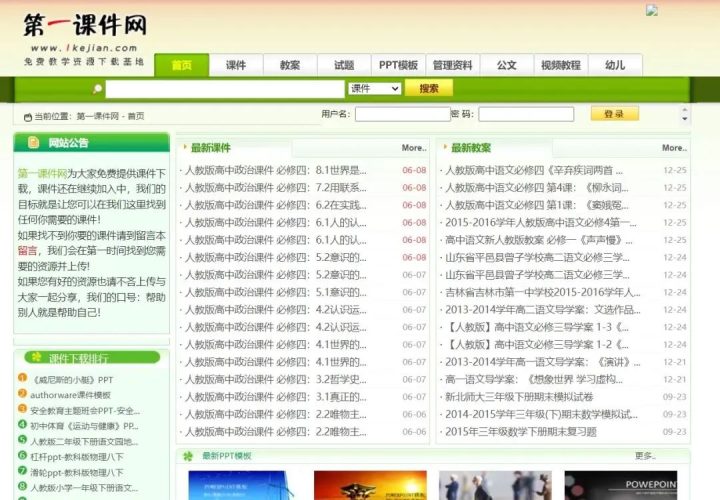Open the 课件 search category dropdown
The height and width of the screenshot is (500, 720).
click(374, 89)
